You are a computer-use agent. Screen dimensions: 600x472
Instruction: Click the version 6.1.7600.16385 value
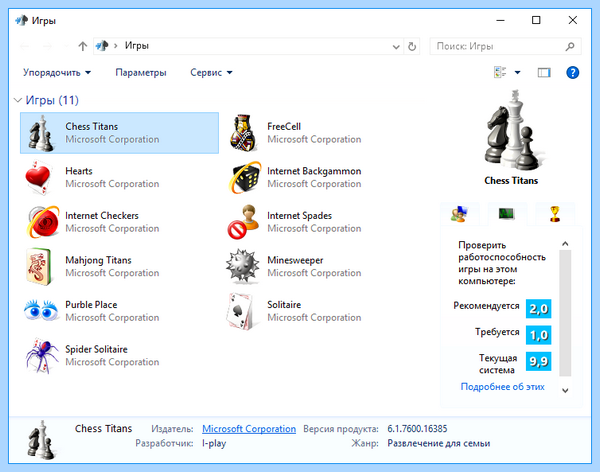pos(417,429)
